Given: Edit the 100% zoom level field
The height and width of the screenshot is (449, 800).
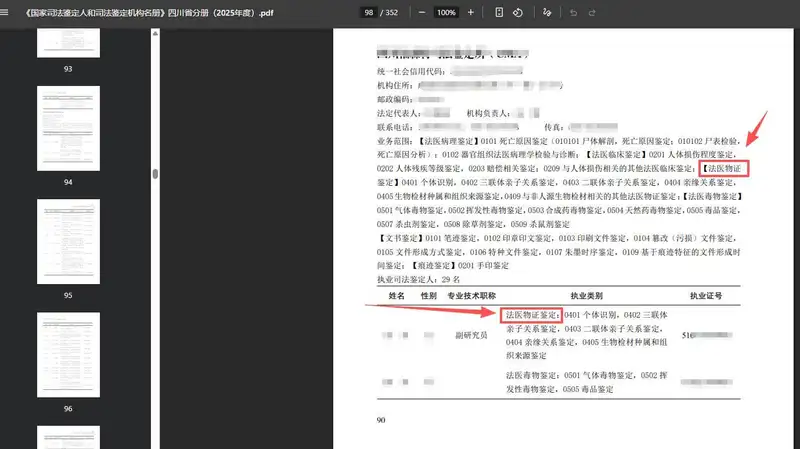Looking at the screenshot, I should tap(446, 12).
